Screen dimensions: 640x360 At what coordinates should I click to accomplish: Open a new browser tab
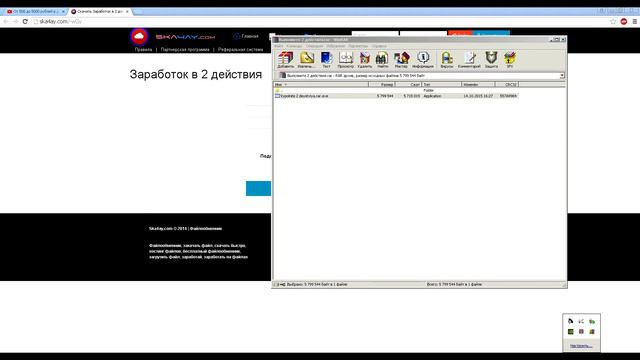[138, 12]
